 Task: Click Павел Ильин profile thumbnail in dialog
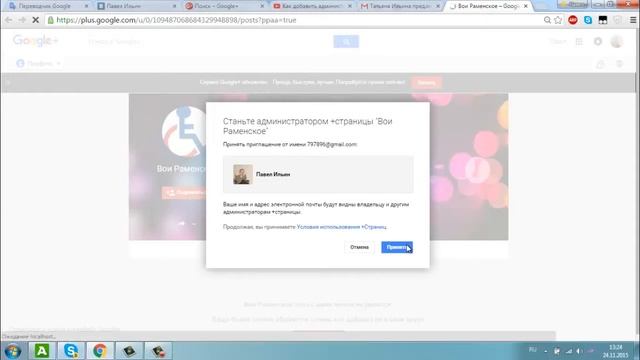click(242, 174)
